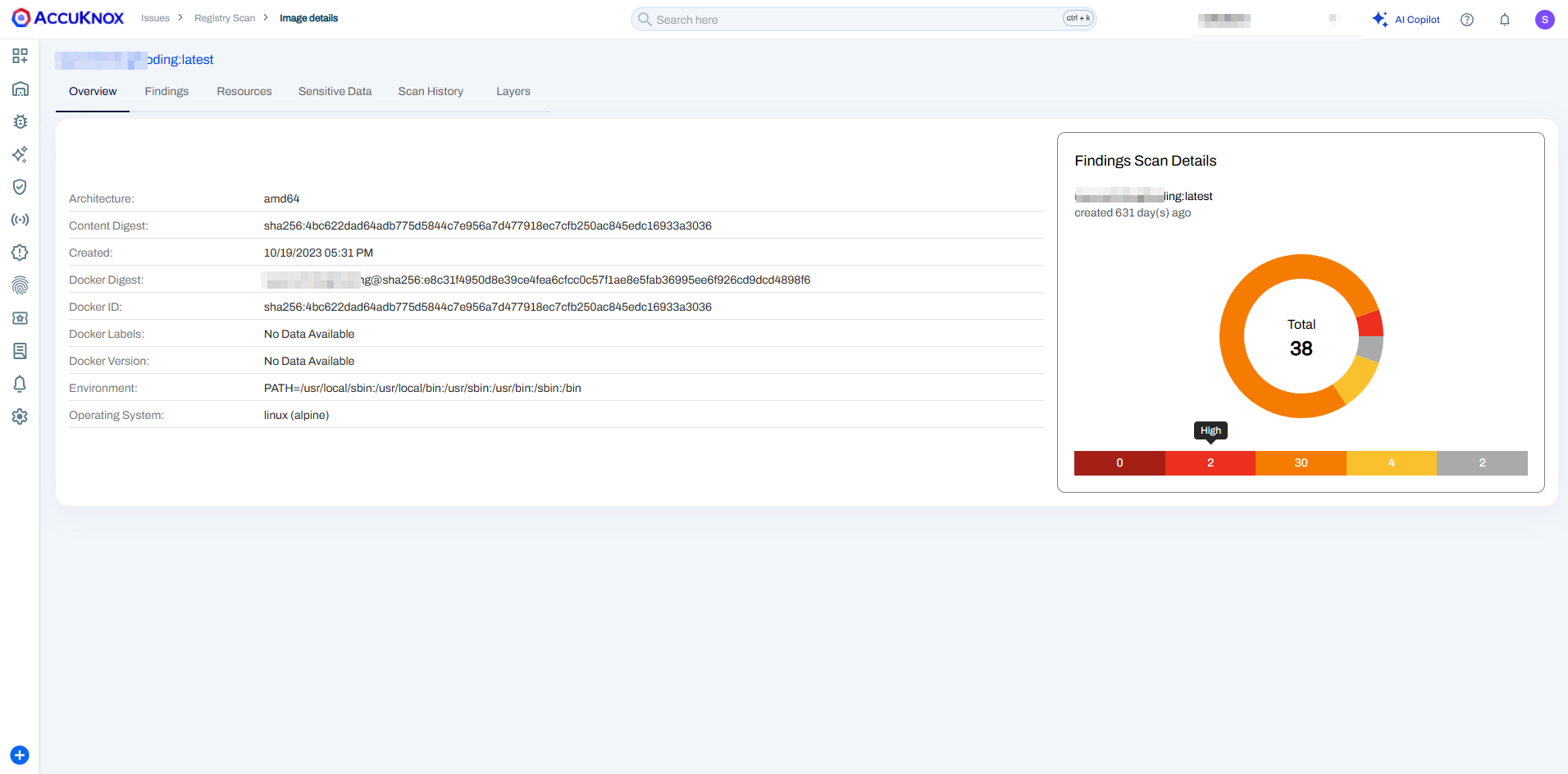Open the Issues bug icon in sidebar
Viewport: 1568px width, 774px height.
[20, 121]
